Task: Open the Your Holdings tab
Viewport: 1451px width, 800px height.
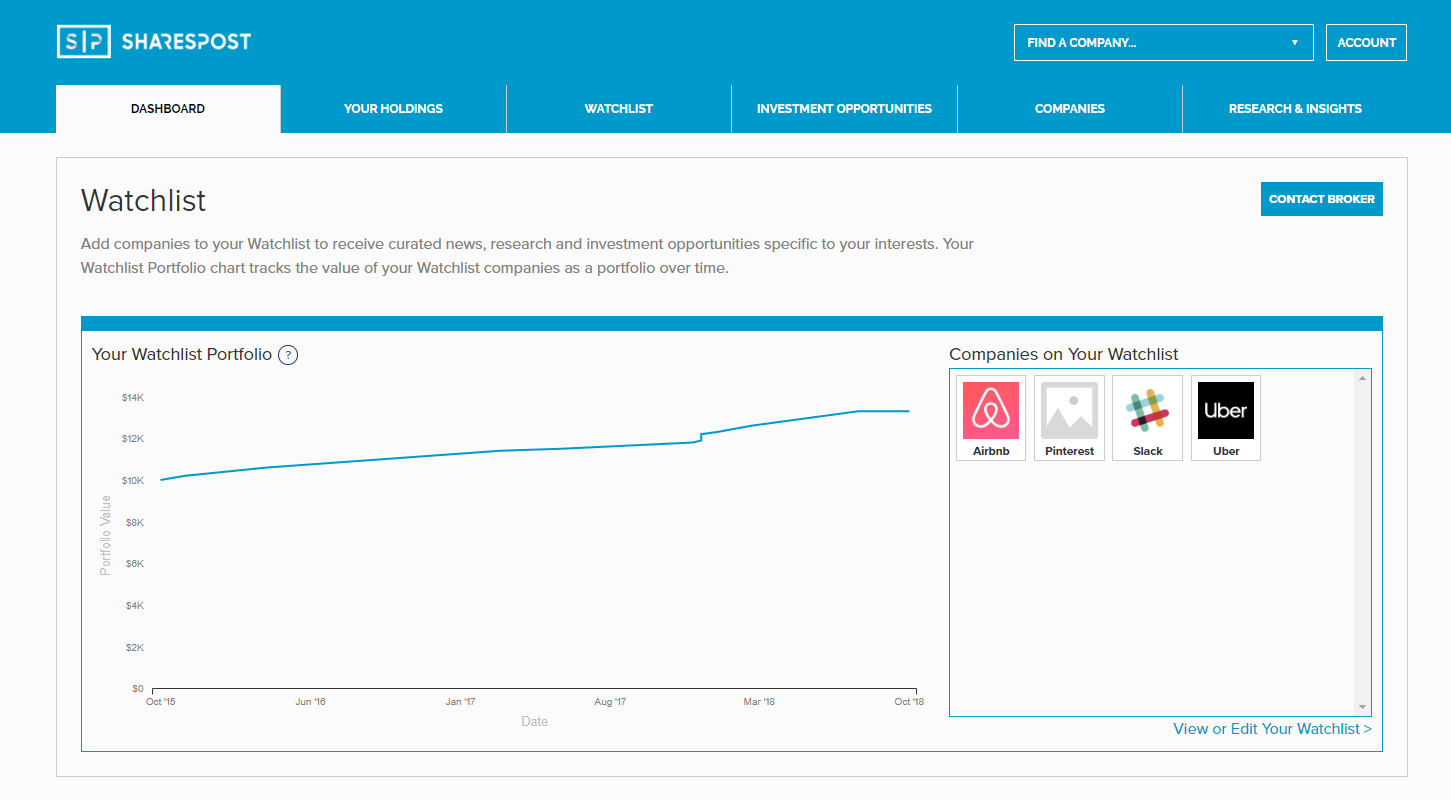Action: pyautogui.click(x=393, y=109)
